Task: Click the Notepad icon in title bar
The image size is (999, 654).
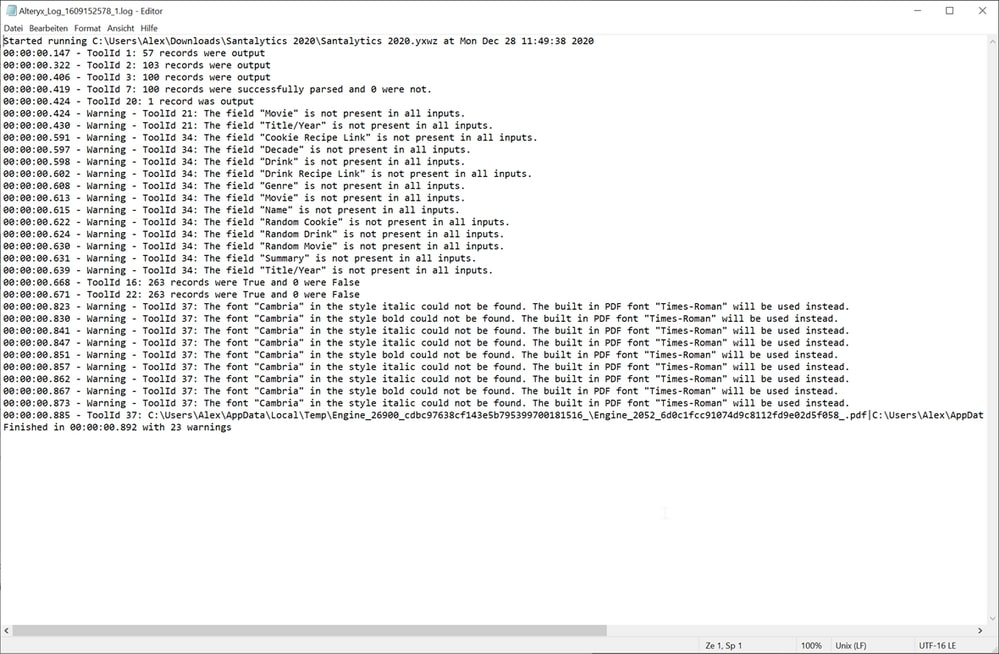Action: [x=11, y=10]
